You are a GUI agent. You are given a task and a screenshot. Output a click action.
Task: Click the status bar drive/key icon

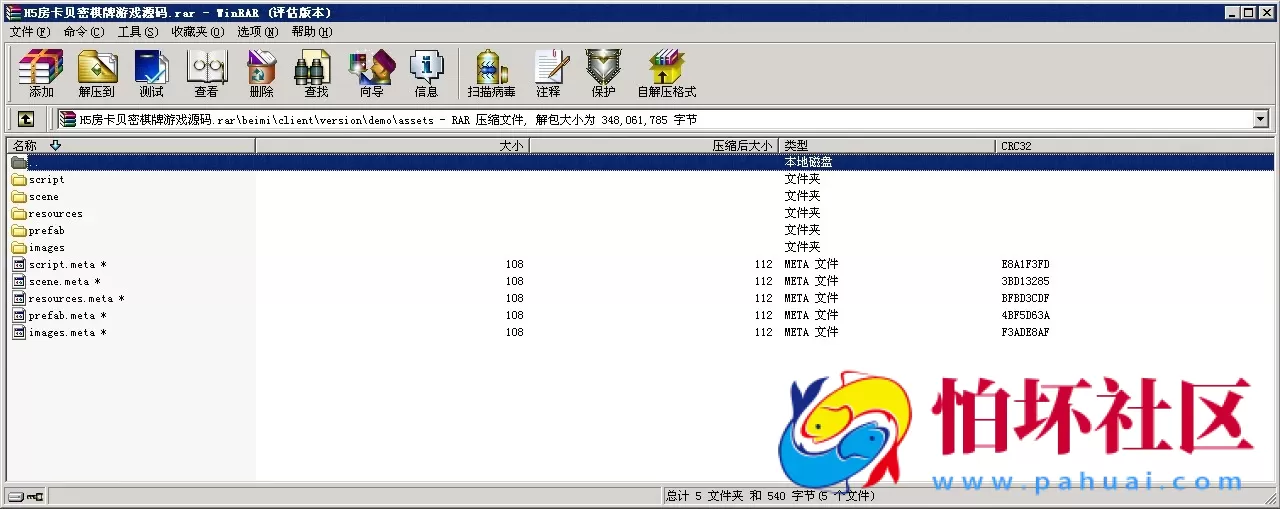pos(26,496)
